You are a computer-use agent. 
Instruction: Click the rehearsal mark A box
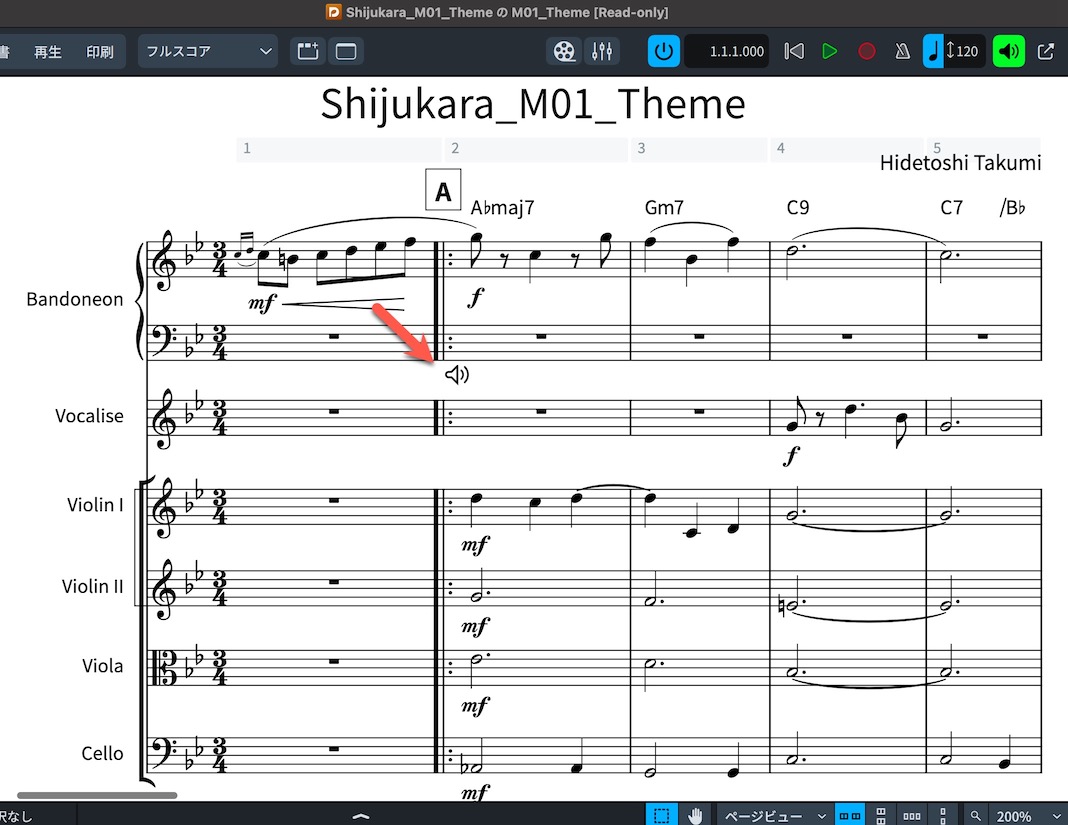(x=443, y=190)
